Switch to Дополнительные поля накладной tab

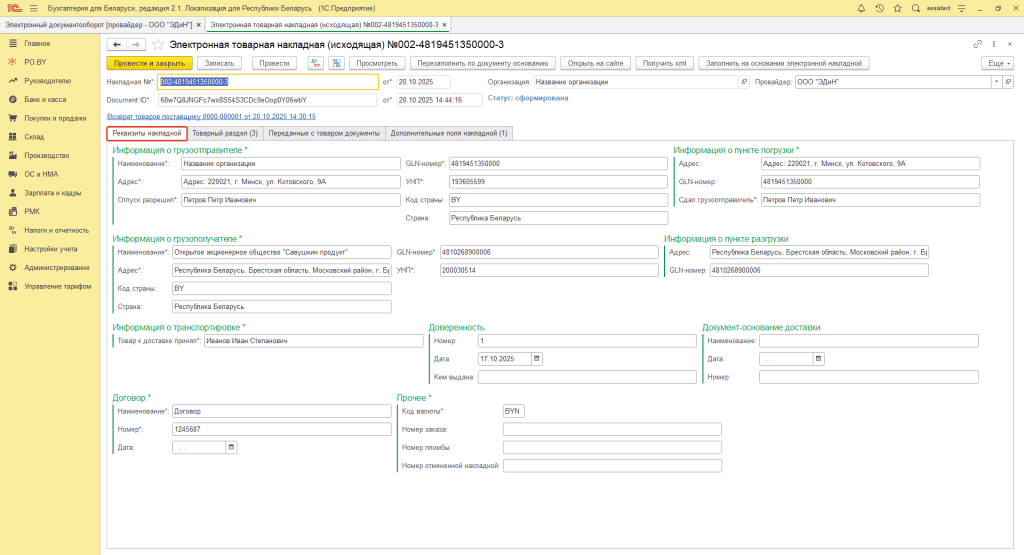[x=449, y=133]
